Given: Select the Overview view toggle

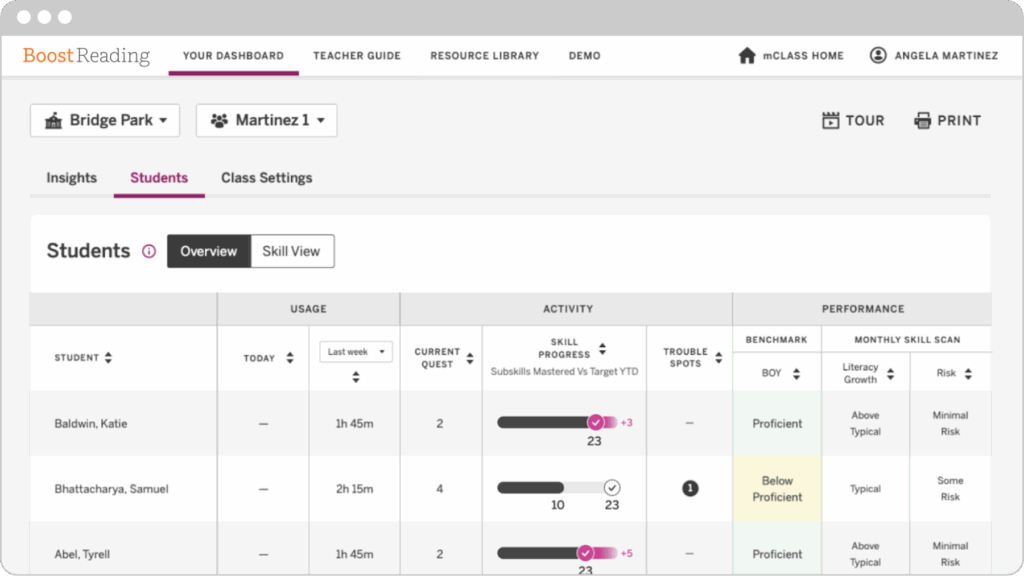Looking at the screenshot, I should pyautogui.click(x=209, y=251).
